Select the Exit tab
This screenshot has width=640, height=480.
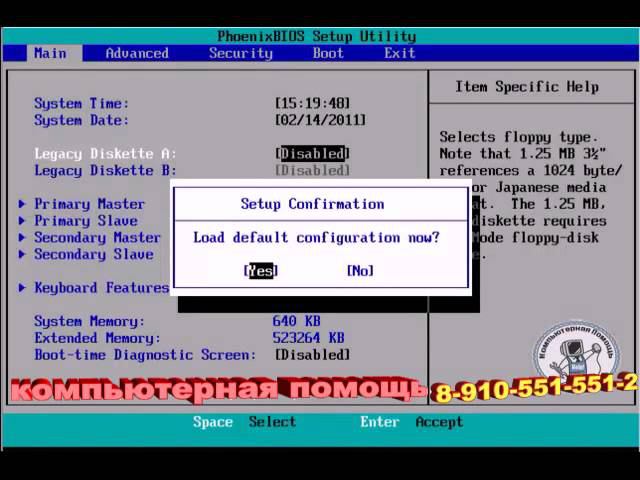click(x=400, y=53)
